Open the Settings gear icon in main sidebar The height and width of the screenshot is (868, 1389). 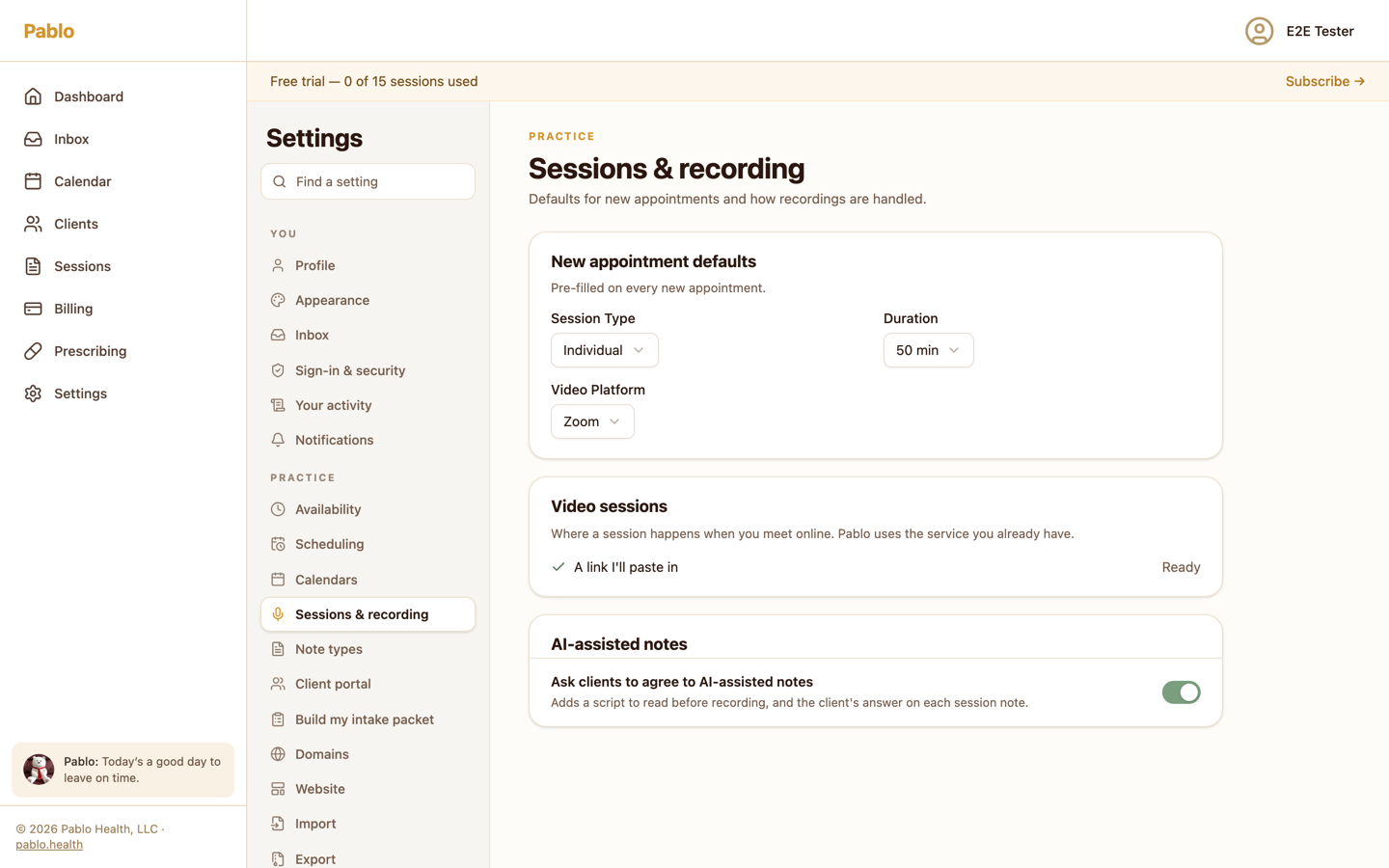click(33, 393)
